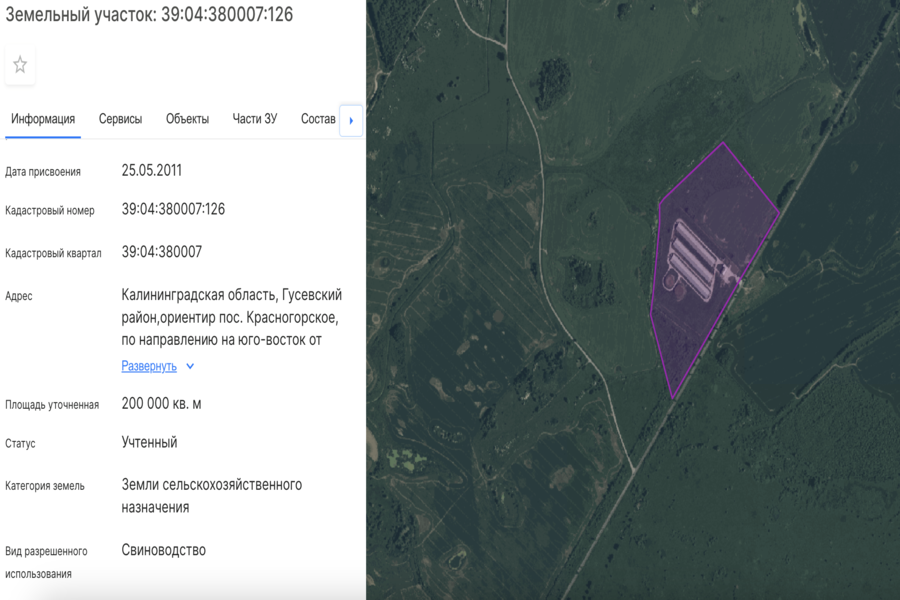Select the highlighted purple land parcel polygon

point(710,270)
